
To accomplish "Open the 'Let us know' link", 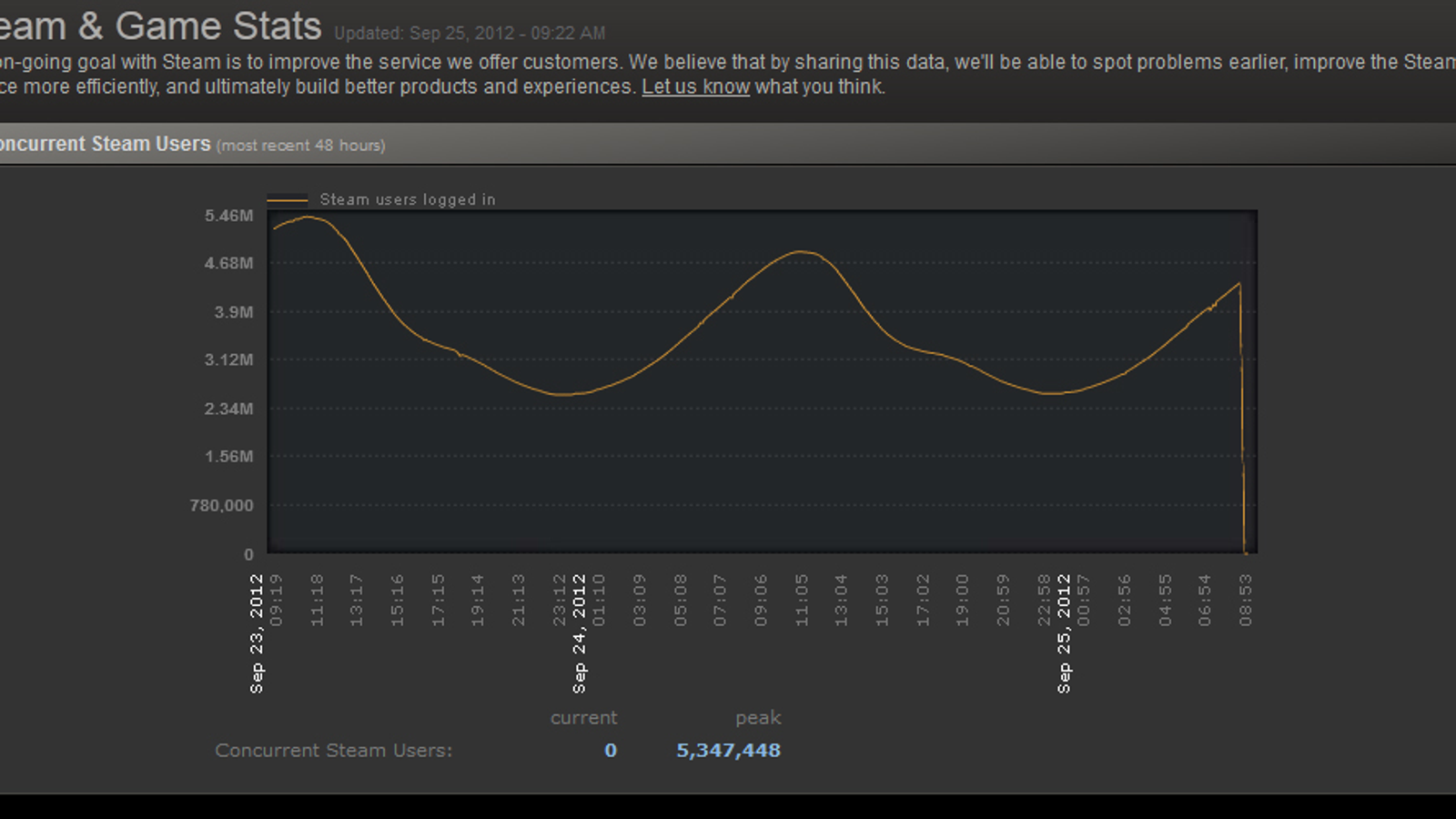I will (695, 86).
